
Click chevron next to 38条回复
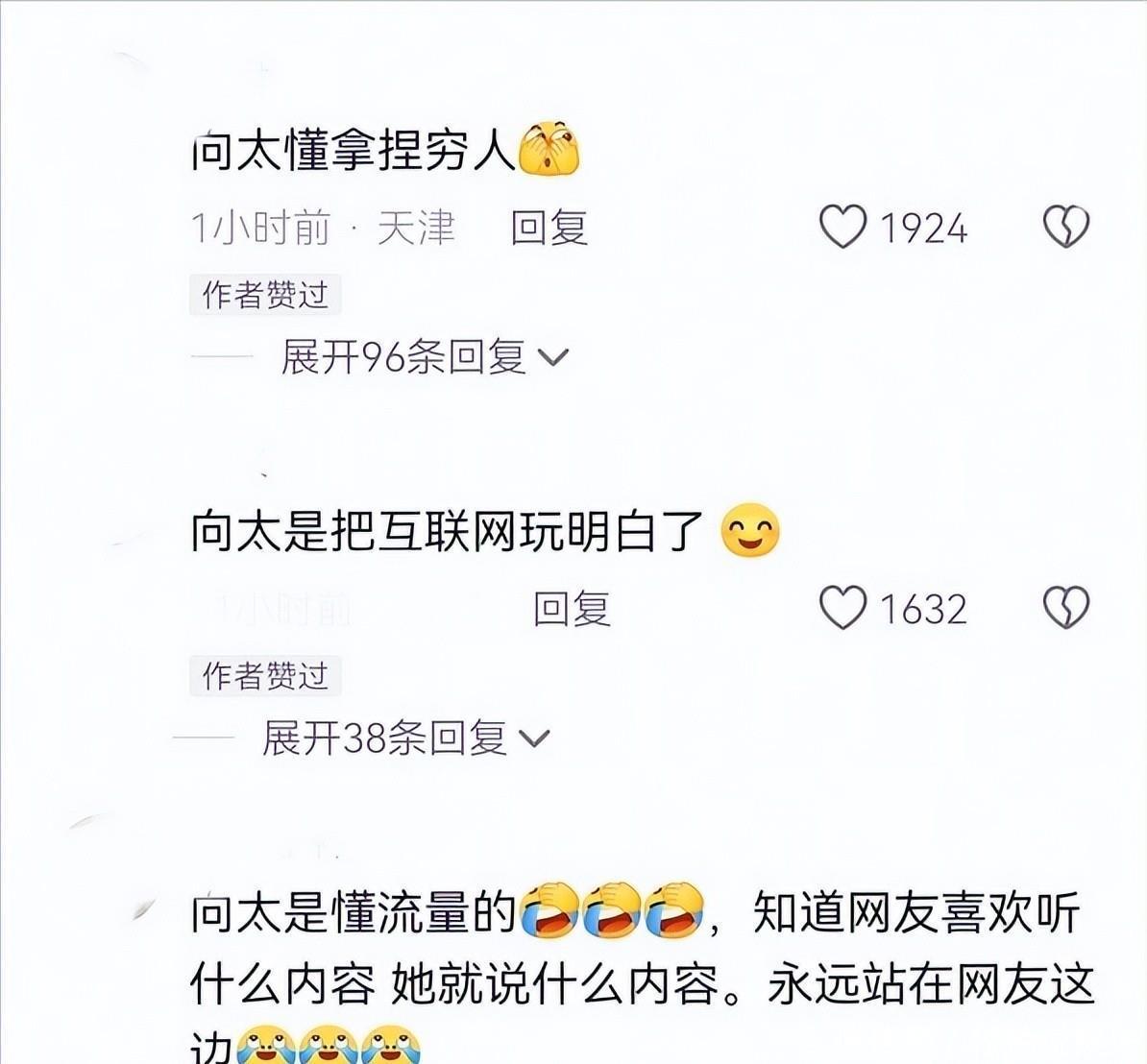click(x=534, y=738)
